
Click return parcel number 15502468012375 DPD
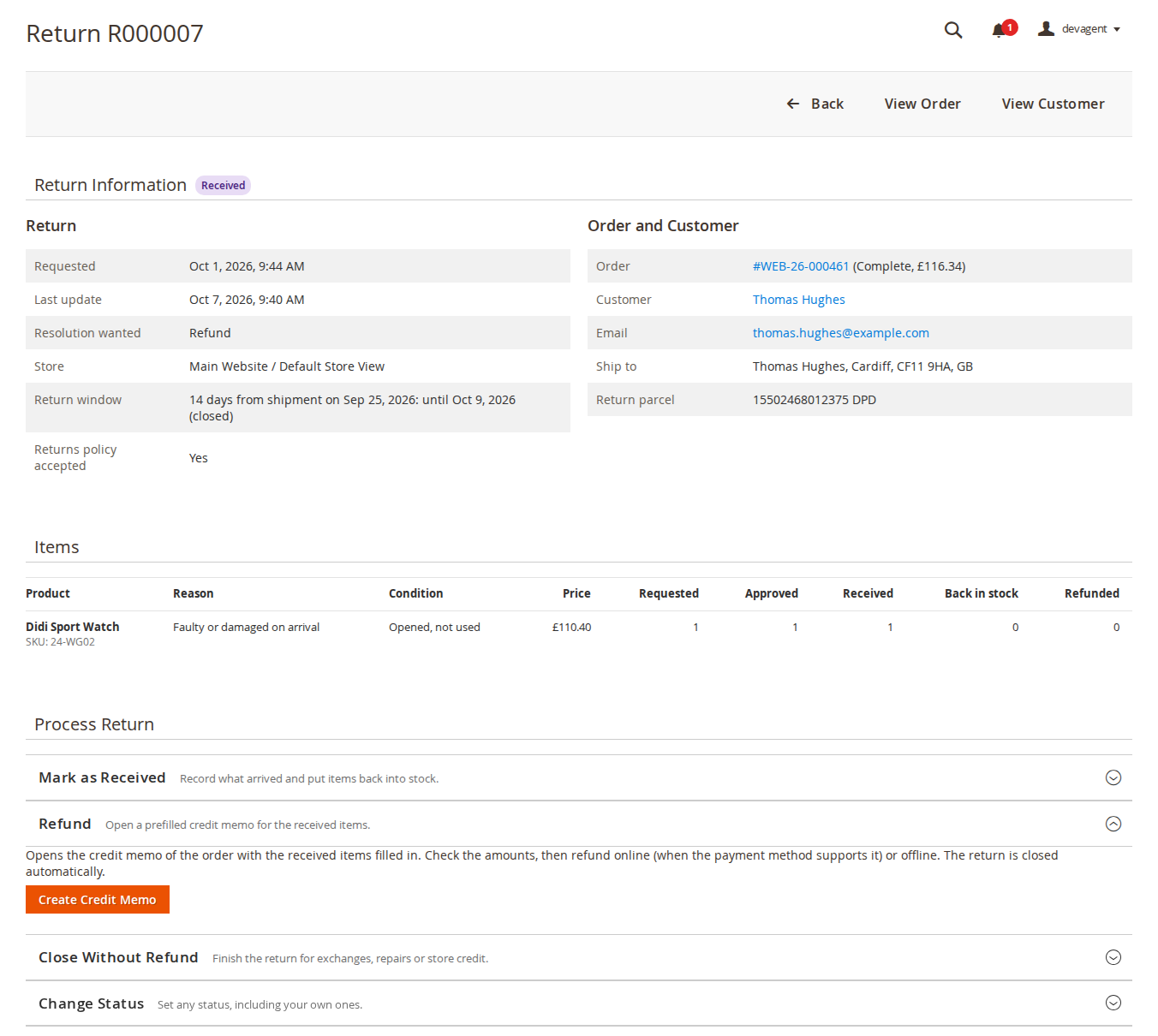(815, 400)
